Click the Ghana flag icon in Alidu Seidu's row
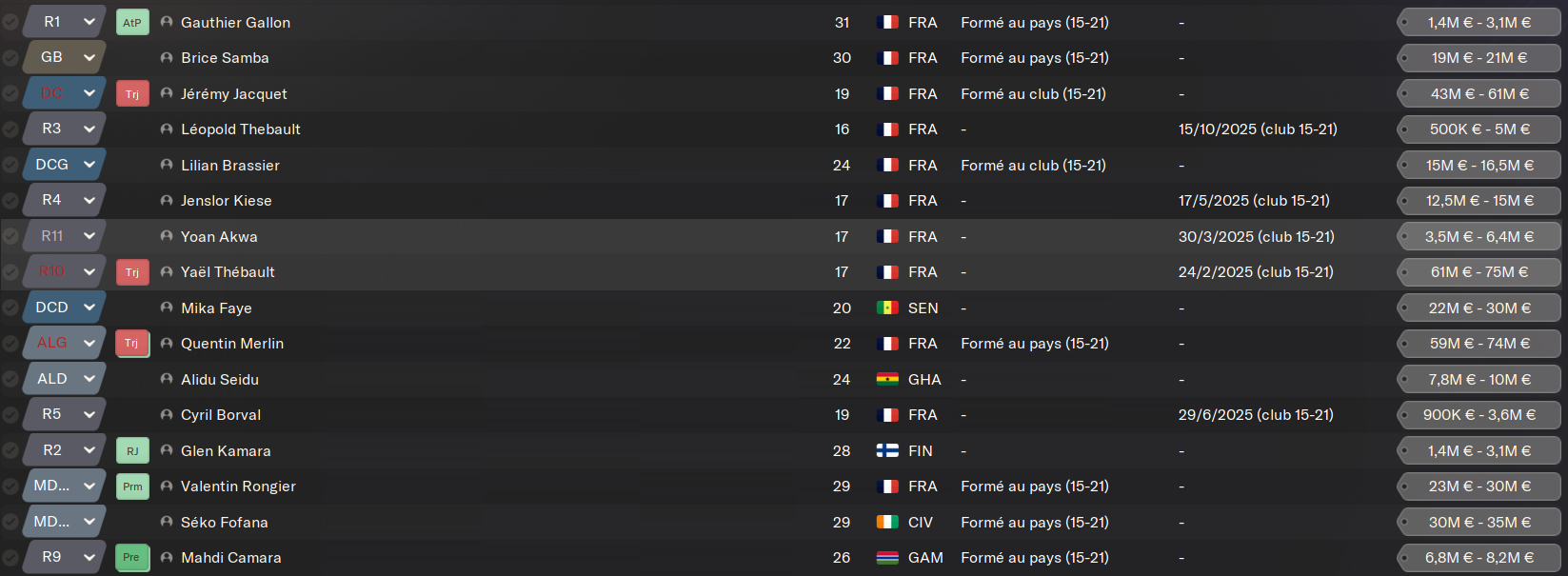Screen dimensions: 1568x576 [x=887, y=380]
